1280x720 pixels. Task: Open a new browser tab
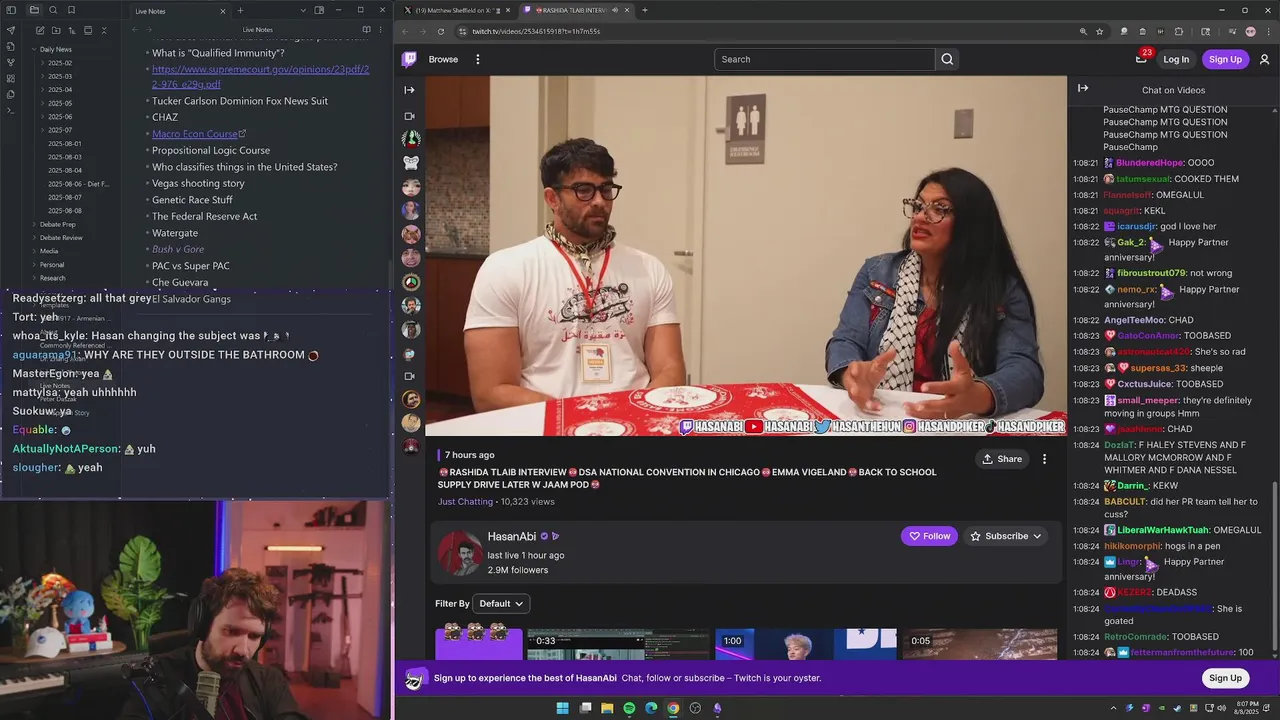(x=644, y=10)
